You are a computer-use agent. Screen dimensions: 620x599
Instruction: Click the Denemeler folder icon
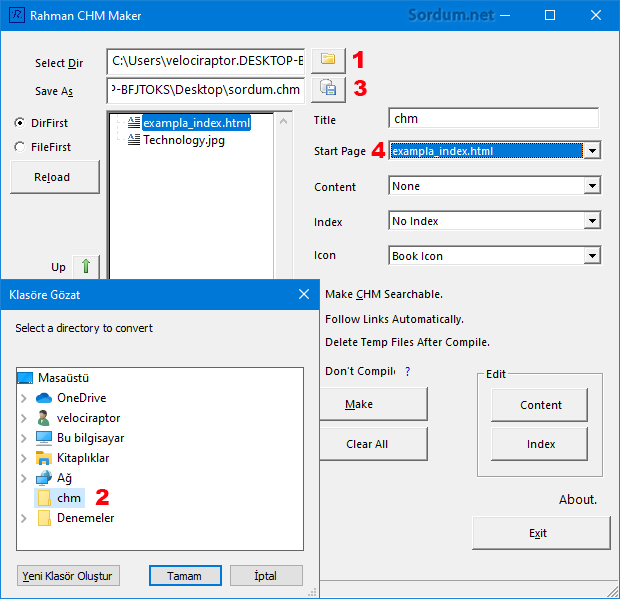pyautogui.click(x=44, y=518)
